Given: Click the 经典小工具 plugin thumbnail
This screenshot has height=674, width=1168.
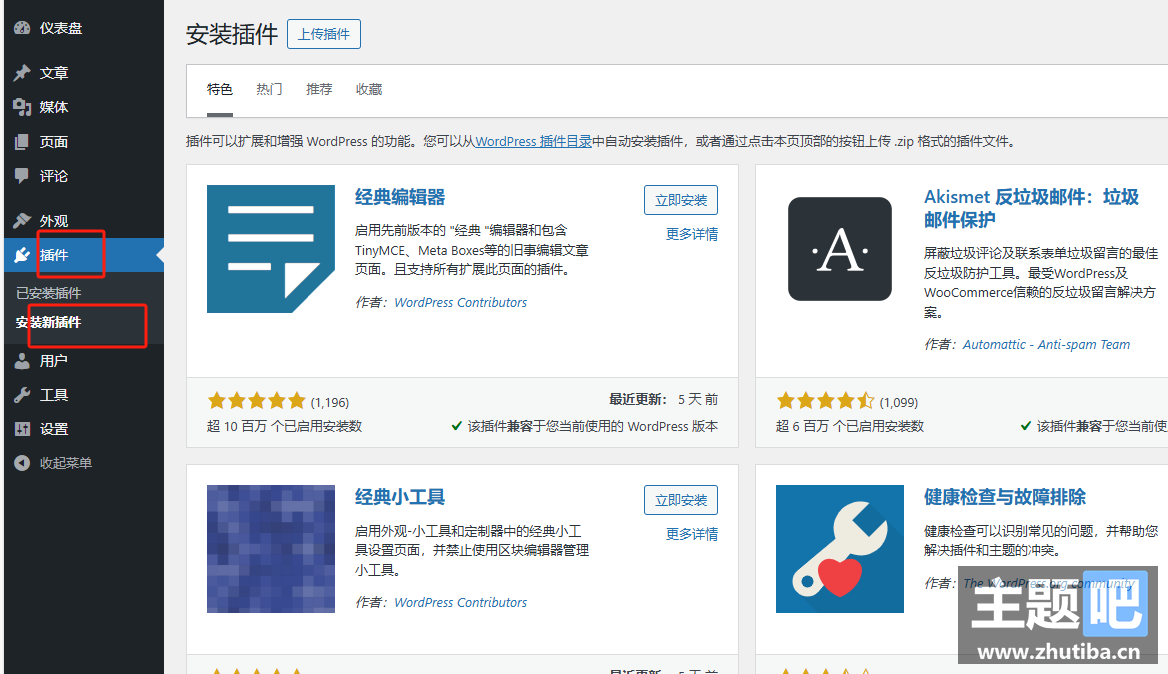Looking at the screenshot, I should point(271,549).
